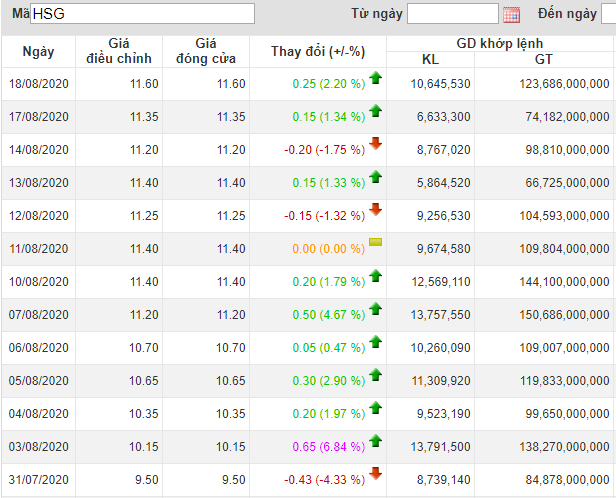The height and width of the screenshot is (498, 616).
Task: Click the volume value 13,757,550
Action: 440,315
